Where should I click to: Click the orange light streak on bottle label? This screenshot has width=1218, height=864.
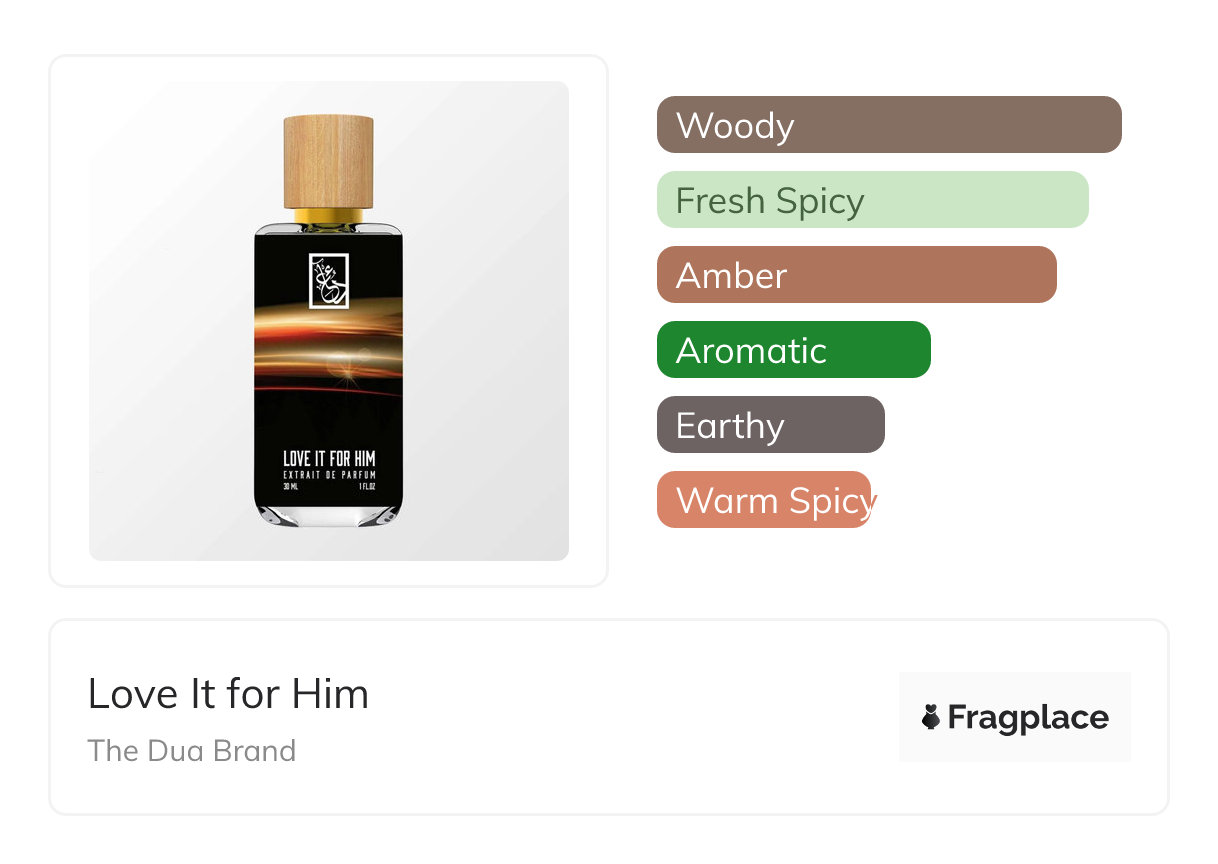pyautogui.click(x=329, y=335)
